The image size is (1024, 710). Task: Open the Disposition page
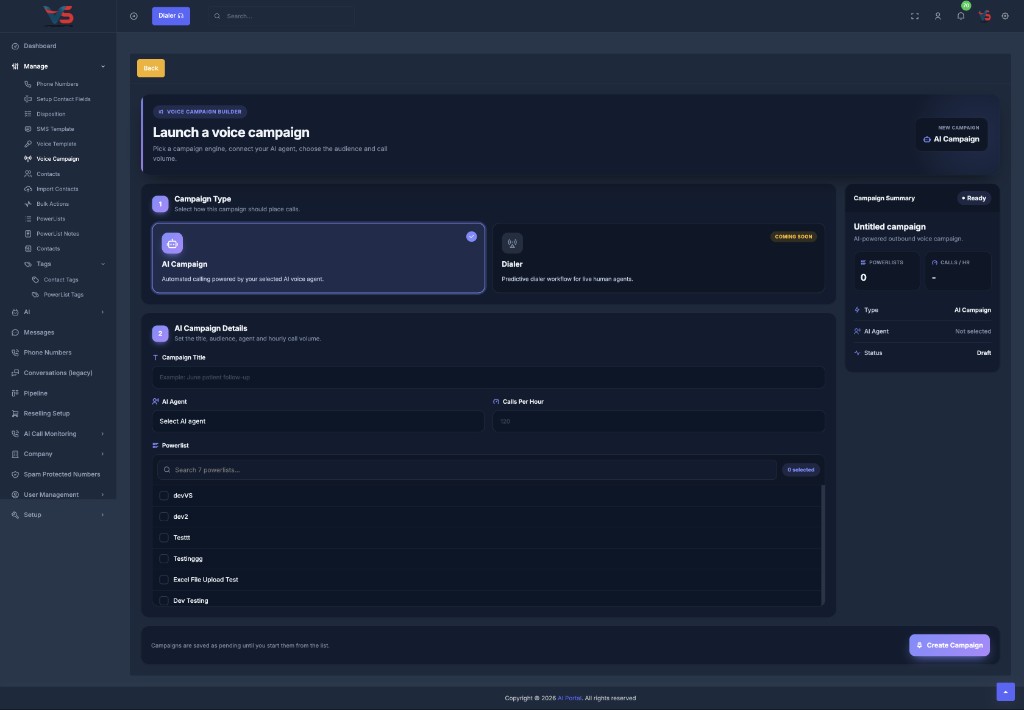click(x=50, y=114)
